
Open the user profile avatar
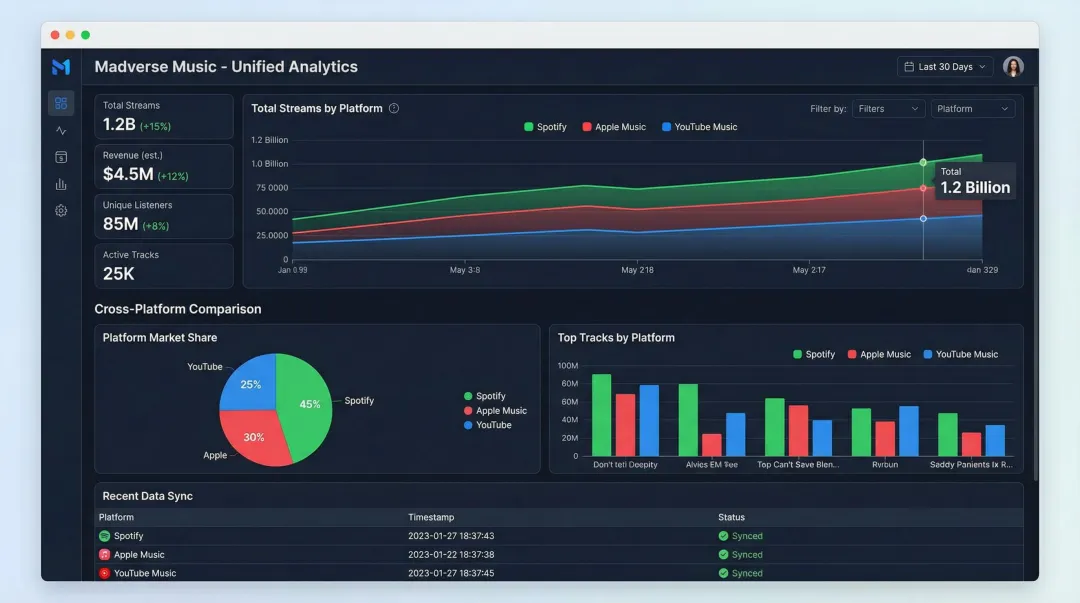click(x=1013, y=67)
